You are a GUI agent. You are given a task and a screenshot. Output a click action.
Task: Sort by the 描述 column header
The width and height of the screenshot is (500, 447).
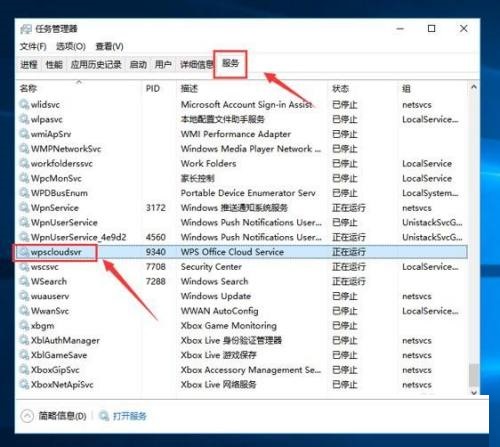coord(252,88)
